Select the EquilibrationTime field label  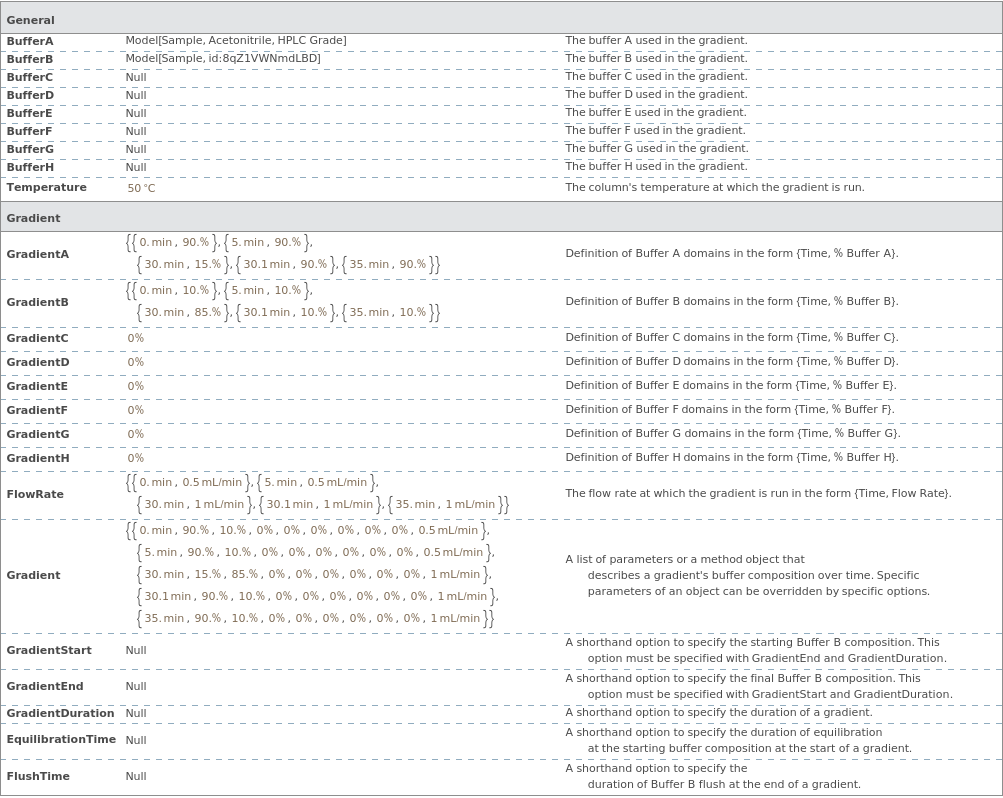pos(61,740)
